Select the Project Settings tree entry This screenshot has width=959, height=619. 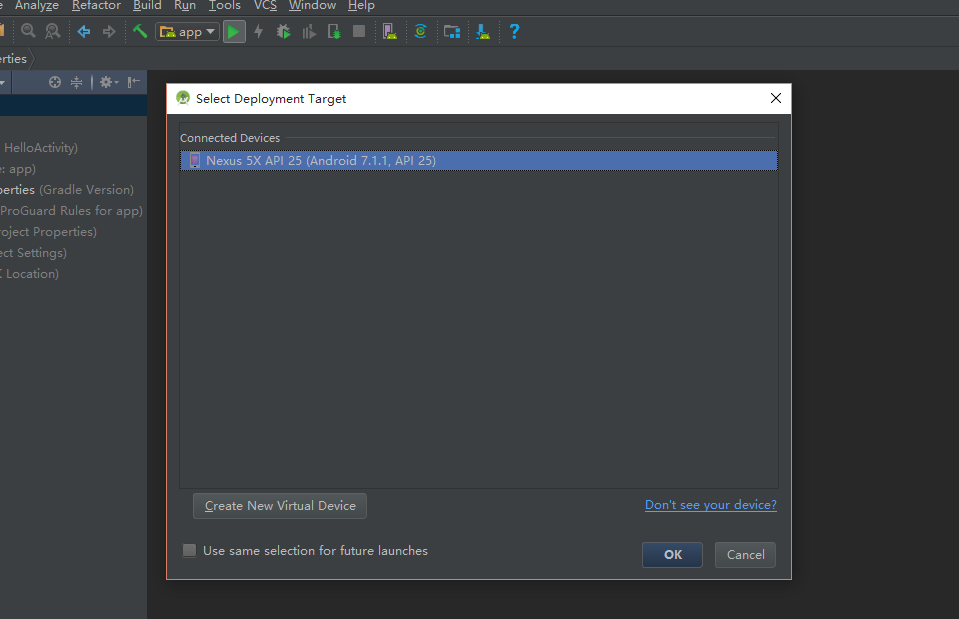click(33, 253)
